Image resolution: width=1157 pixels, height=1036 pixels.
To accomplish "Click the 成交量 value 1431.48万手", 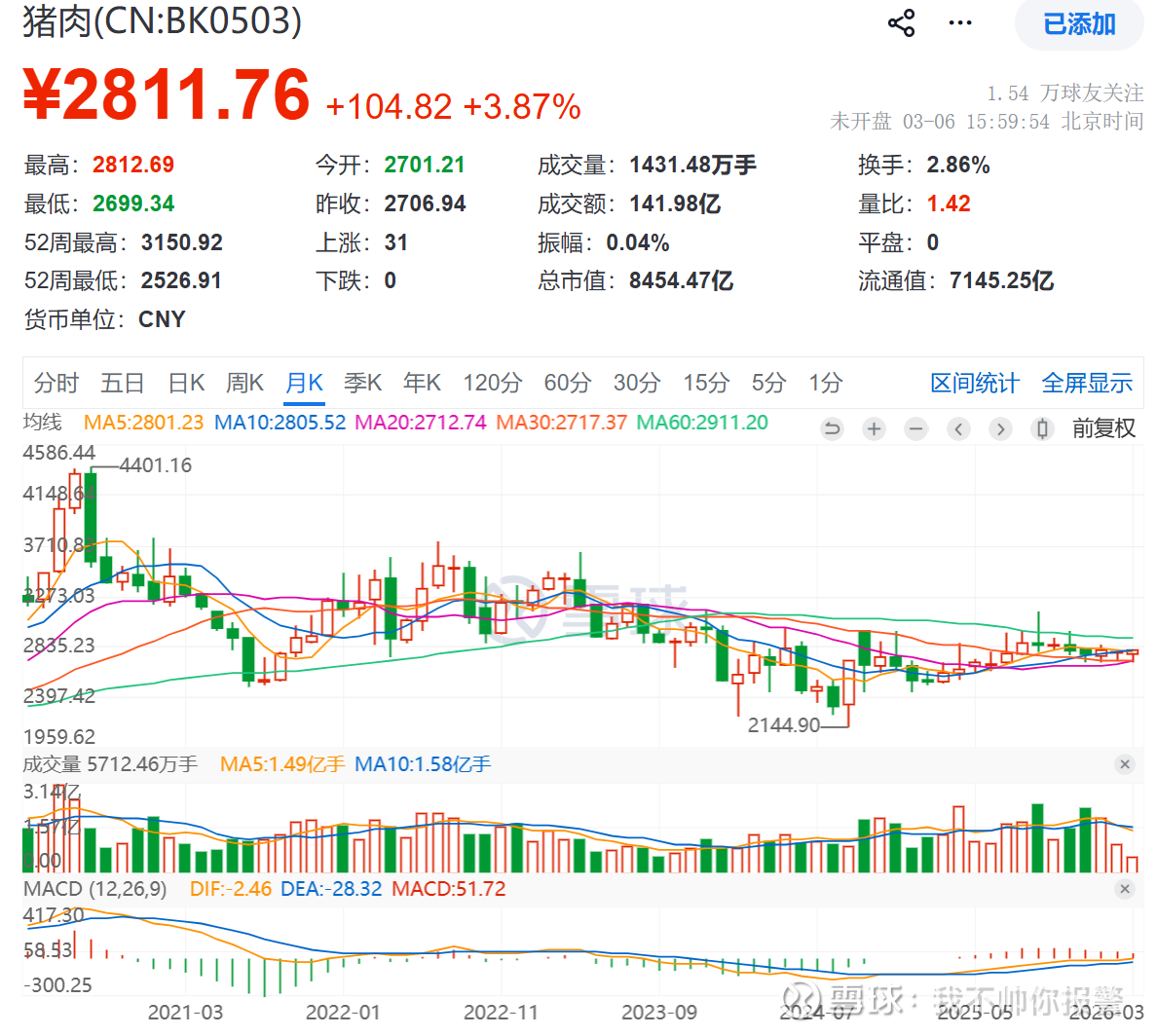I will [x=692, y=165].
